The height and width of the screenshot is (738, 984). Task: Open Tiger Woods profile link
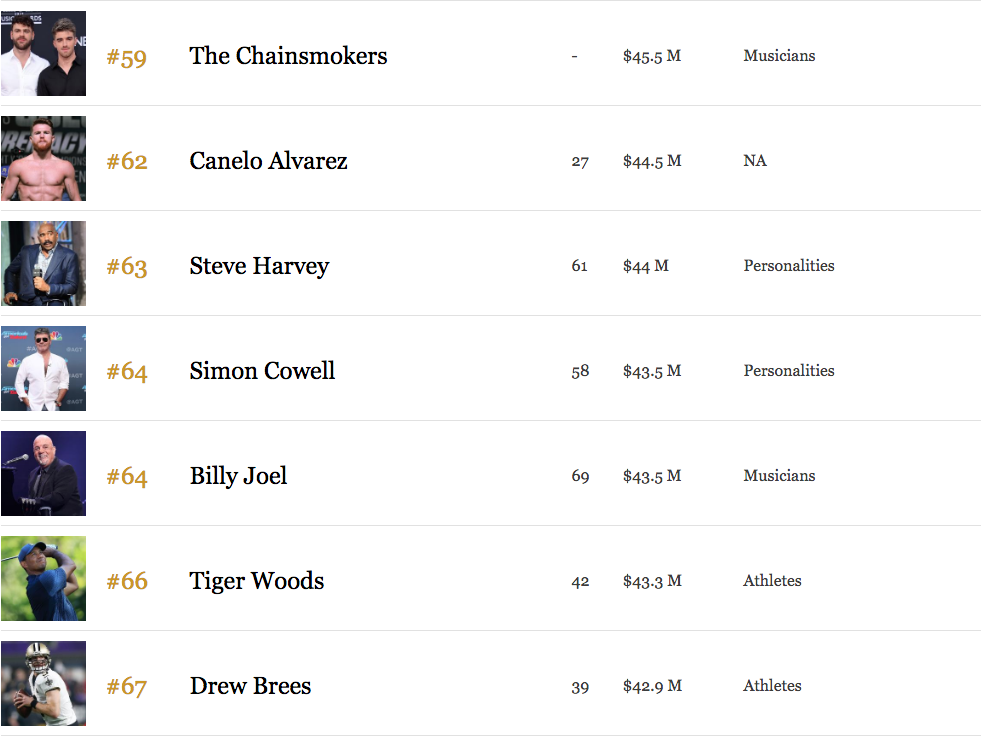coord(257,581)
